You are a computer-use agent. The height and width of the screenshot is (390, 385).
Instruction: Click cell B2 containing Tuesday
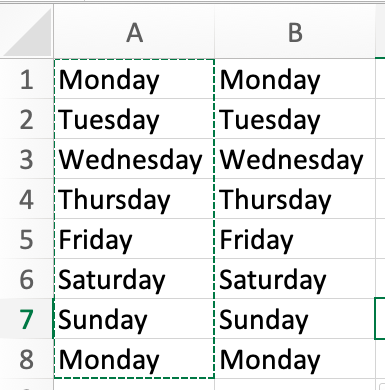tap(295, 119)
